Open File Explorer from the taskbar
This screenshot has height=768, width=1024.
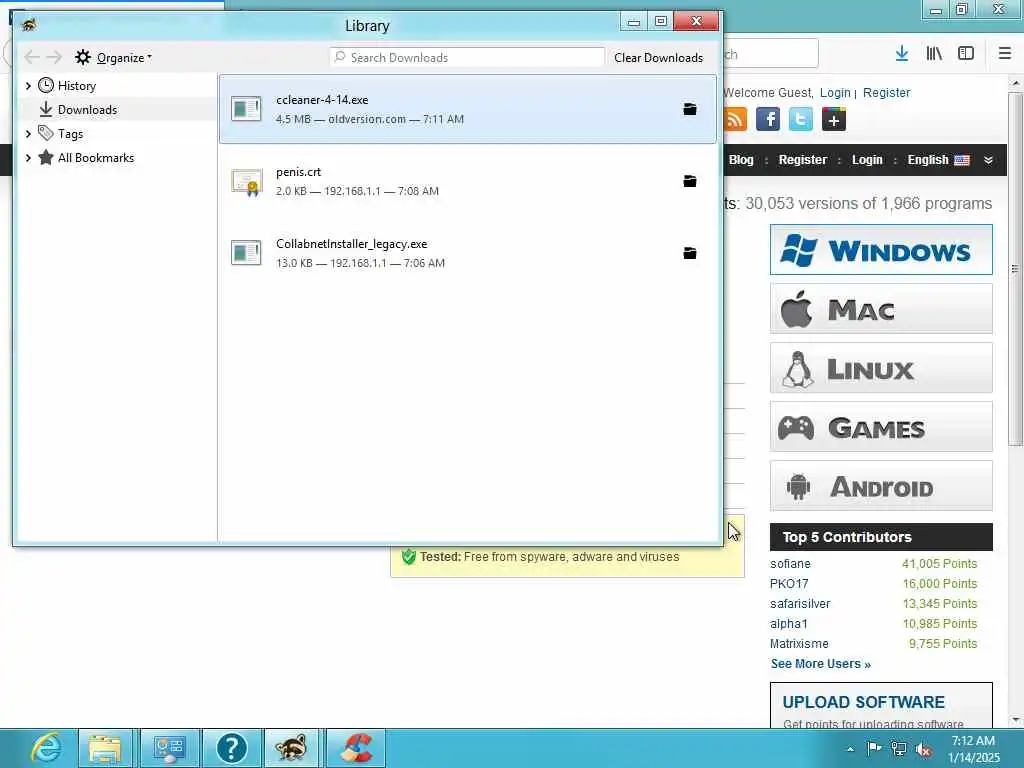pyautogui.click(x=106, y=748)
